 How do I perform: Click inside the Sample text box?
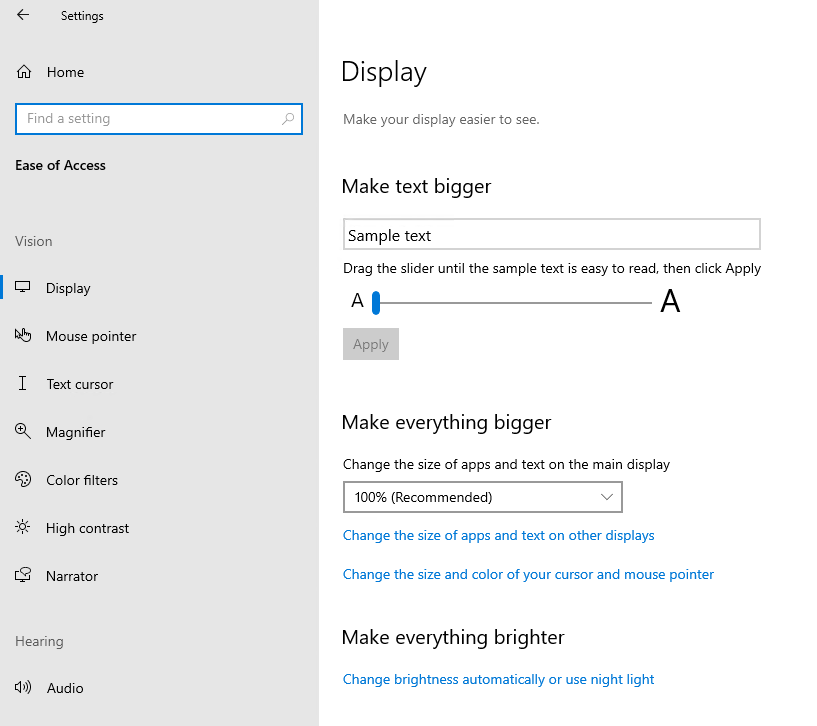click(552, 233)
